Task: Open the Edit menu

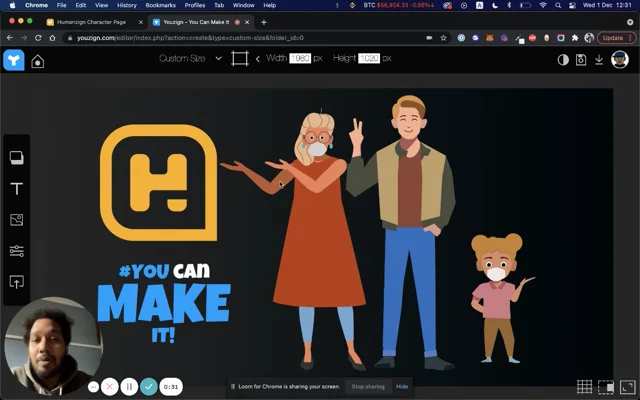Action: point(80,5)
